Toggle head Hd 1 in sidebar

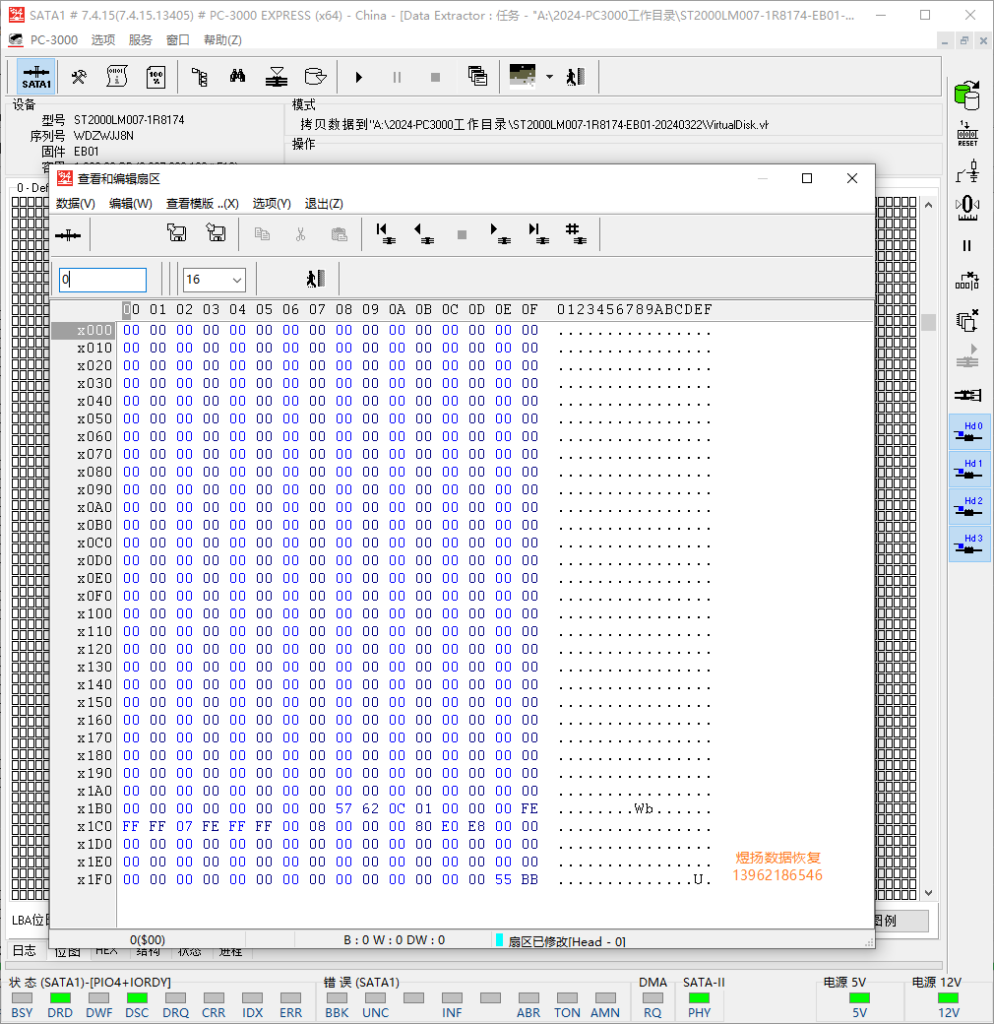(969, 469)
